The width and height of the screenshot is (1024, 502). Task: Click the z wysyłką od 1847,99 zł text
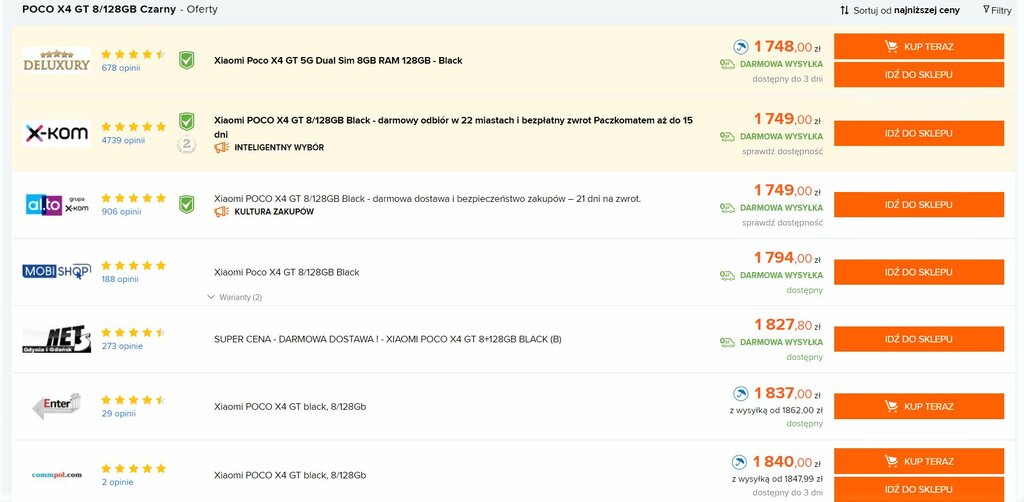click(777, 479)
